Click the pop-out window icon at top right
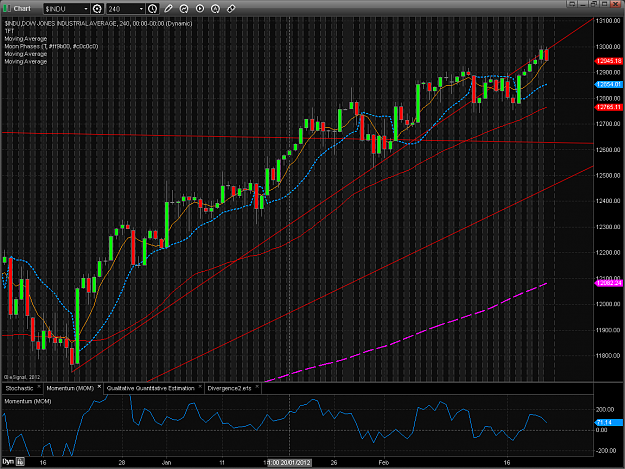 pos(572,4)
